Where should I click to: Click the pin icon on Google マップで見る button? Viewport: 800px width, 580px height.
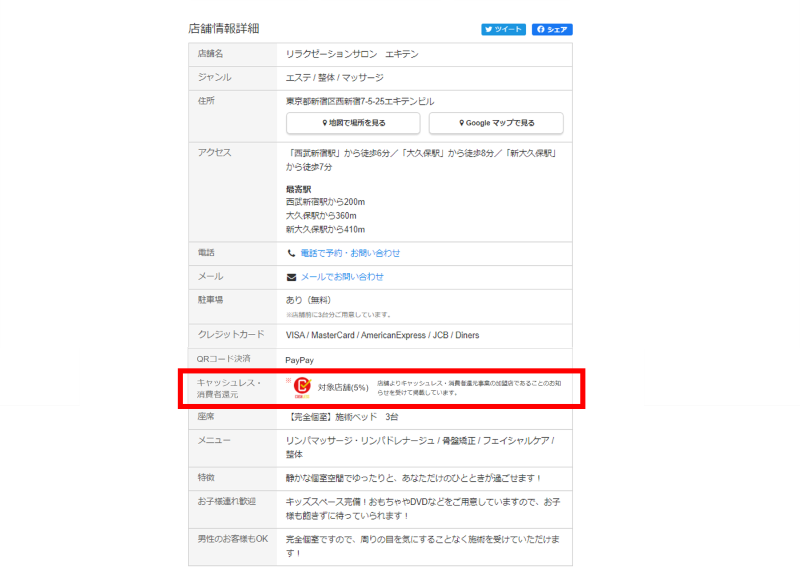click(x=461, y=123)
